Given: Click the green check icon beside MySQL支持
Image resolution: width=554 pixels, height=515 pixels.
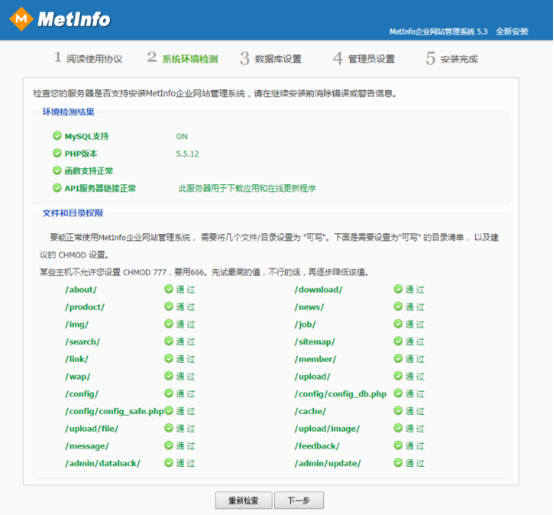Looking at the screenshot, I should point(57,136).
